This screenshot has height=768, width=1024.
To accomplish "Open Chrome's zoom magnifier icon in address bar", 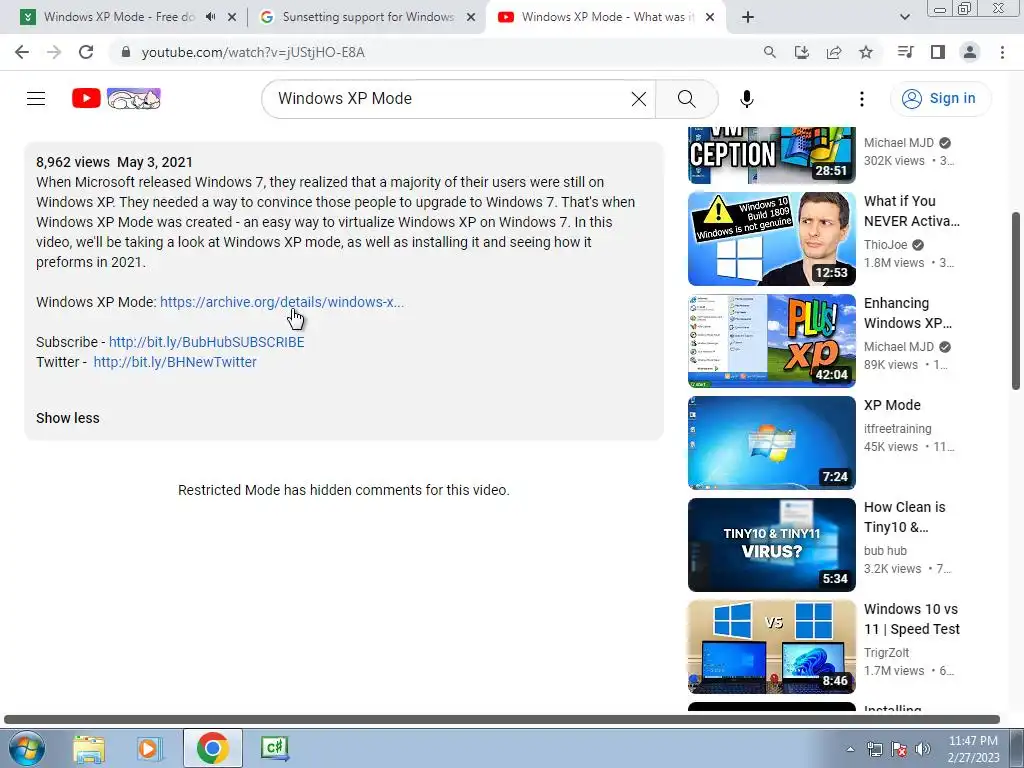I will [769, 52].
